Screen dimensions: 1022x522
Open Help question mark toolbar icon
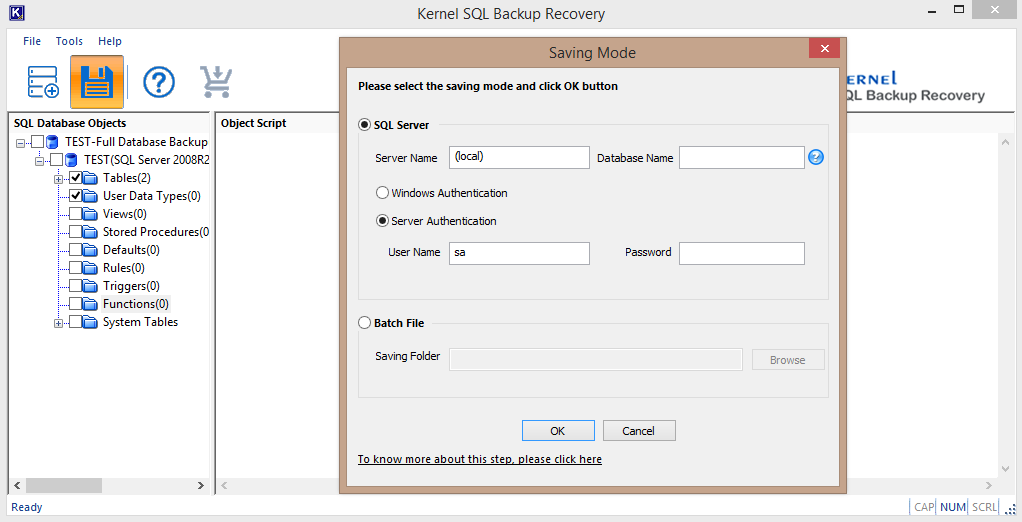[159, 82]
